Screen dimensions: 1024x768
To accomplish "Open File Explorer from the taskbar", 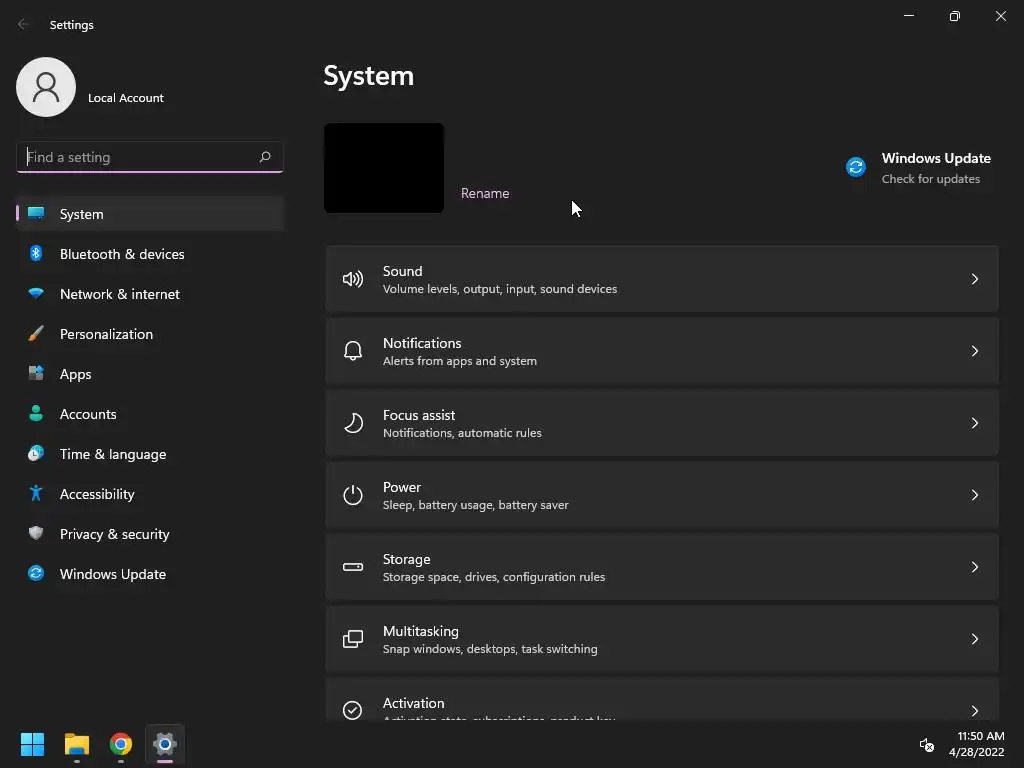I will click(x=76, y=744).
